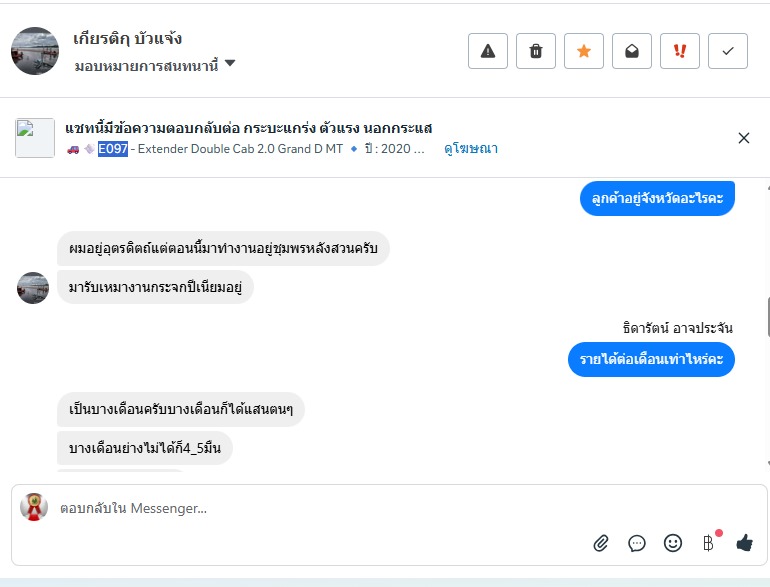Flag conversation with red exclamation icon

pyautogui.click(x=680, y=51)
